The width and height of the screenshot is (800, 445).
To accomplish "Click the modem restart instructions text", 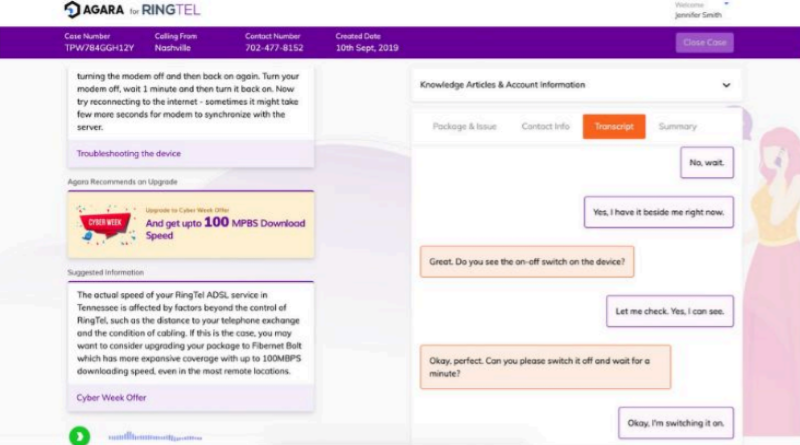I will [x=189, y=102].
